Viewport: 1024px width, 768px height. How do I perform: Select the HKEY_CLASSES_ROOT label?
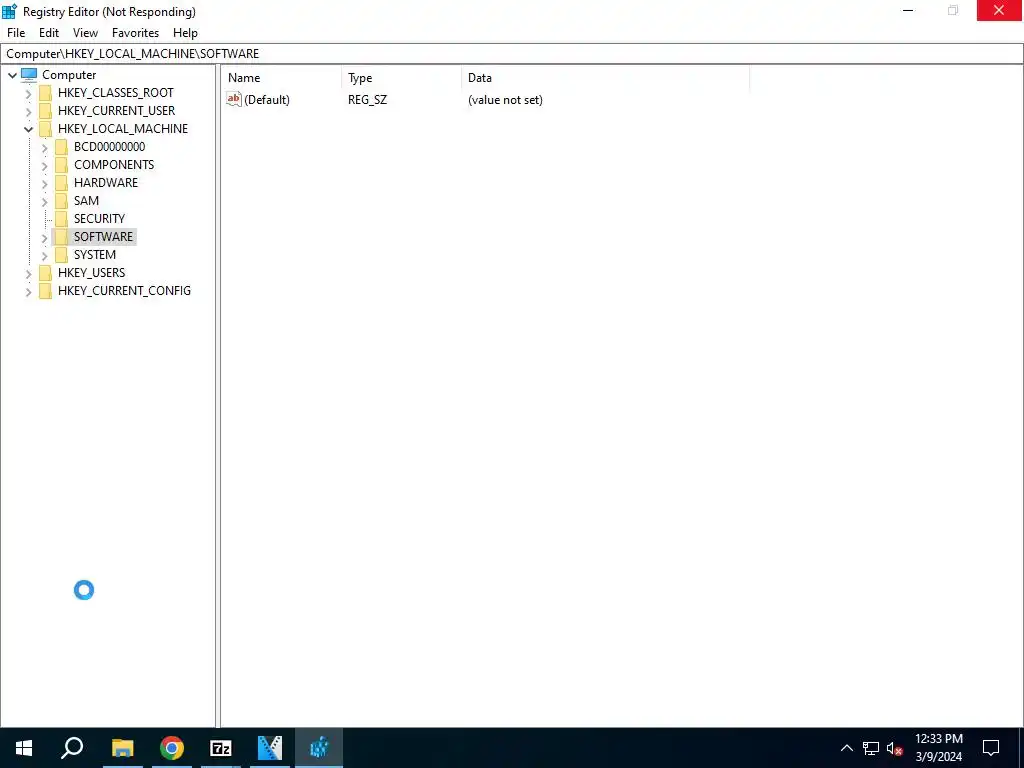pos(116,93)
